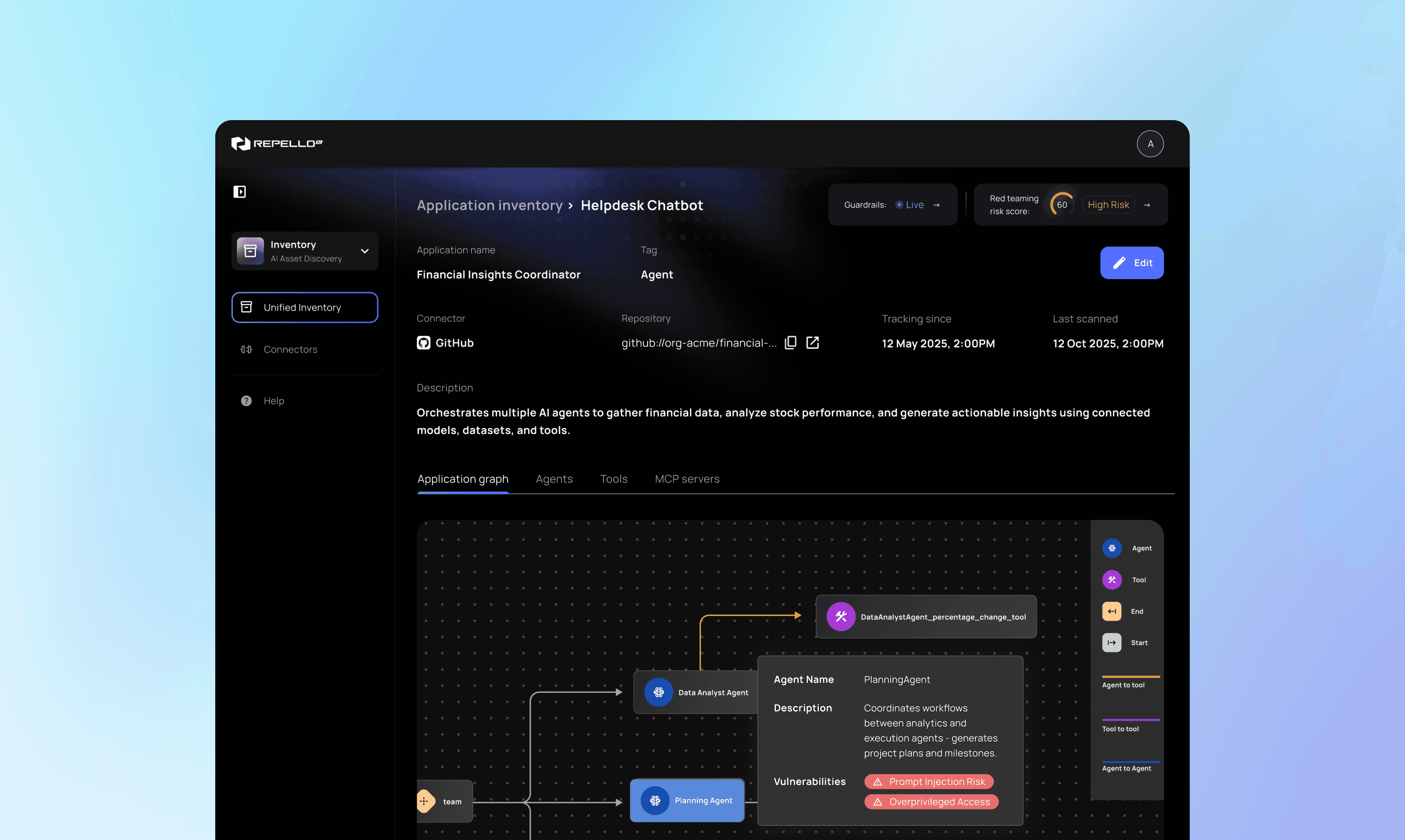1405x840 pixels.
Task: Select DataAnalystAgent_percentage_change_tool node
Action: click(x=926, y=617)
